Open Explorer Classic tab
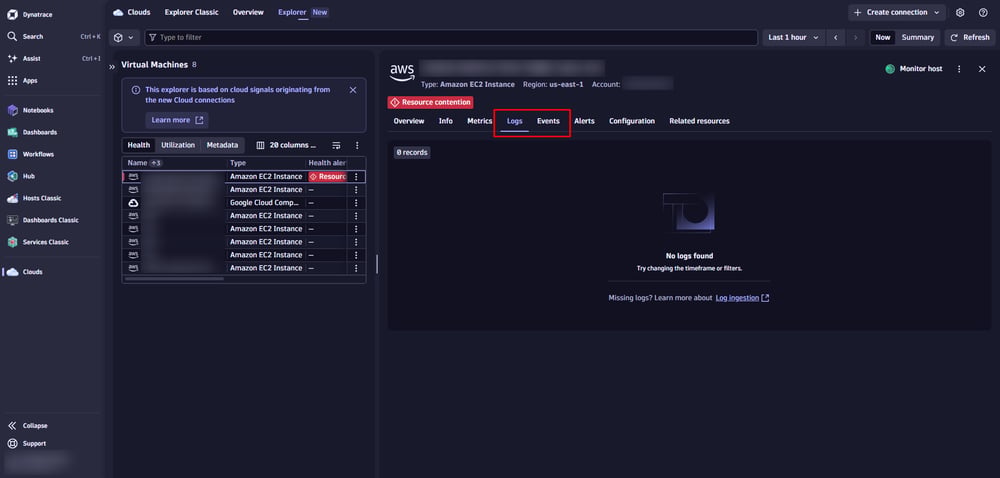The height and width of the screenshot is (478, 1000). 191,12
